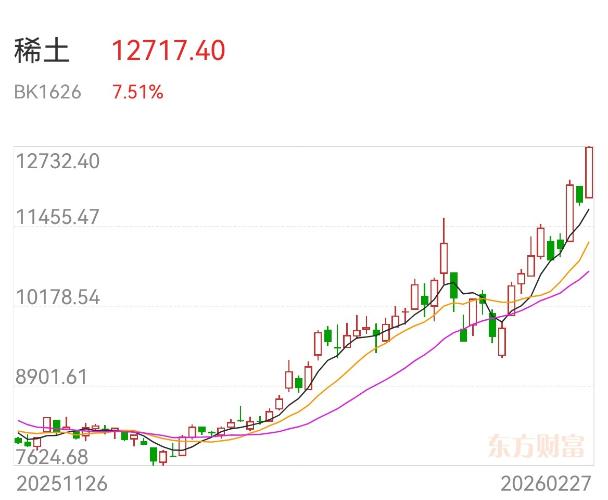Click the BK1626 sector code

click(47, 93)
